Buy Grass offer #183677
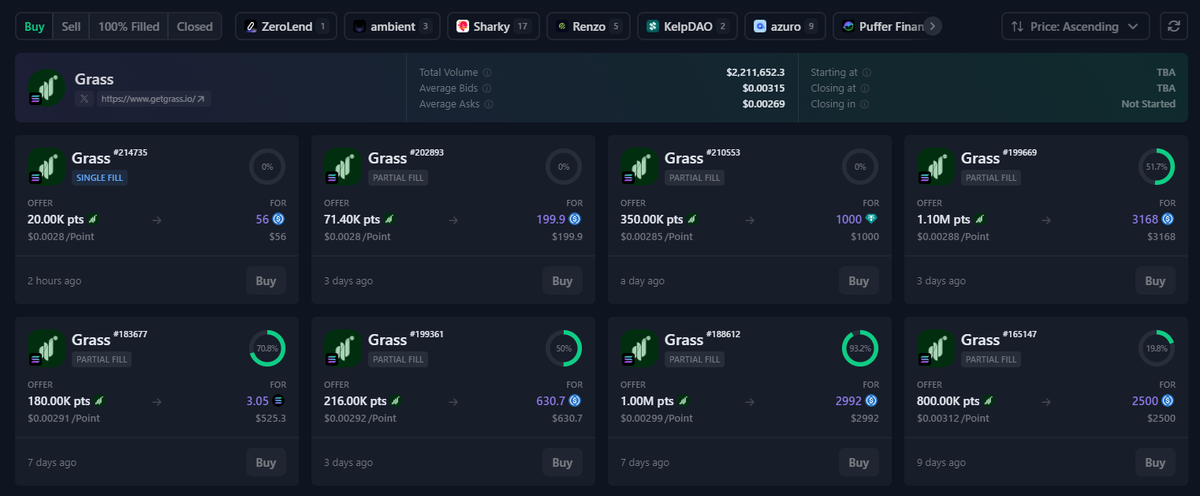Viewport: 1200px width, 496px height. tap(266, 462)
